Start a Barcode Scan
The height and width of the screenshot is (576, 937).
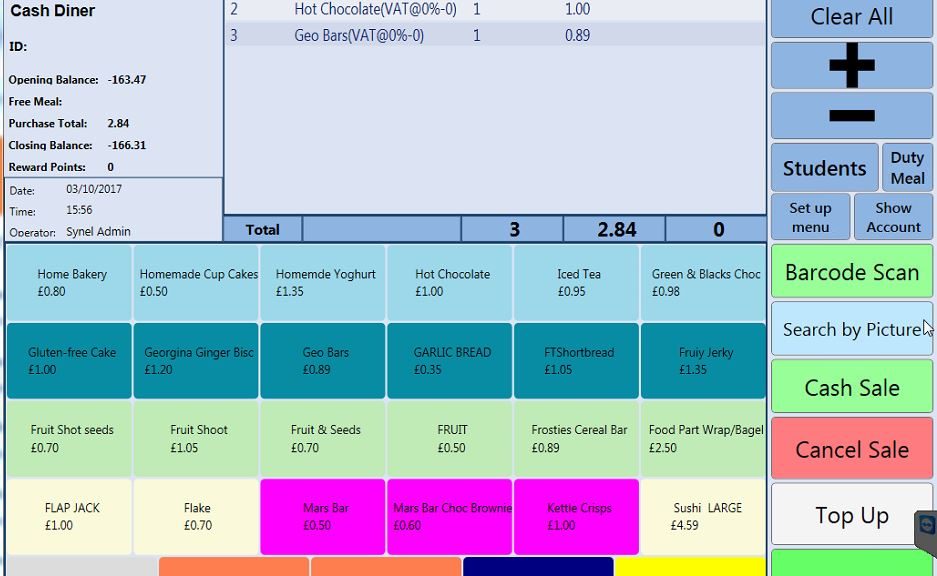[851, 272]
